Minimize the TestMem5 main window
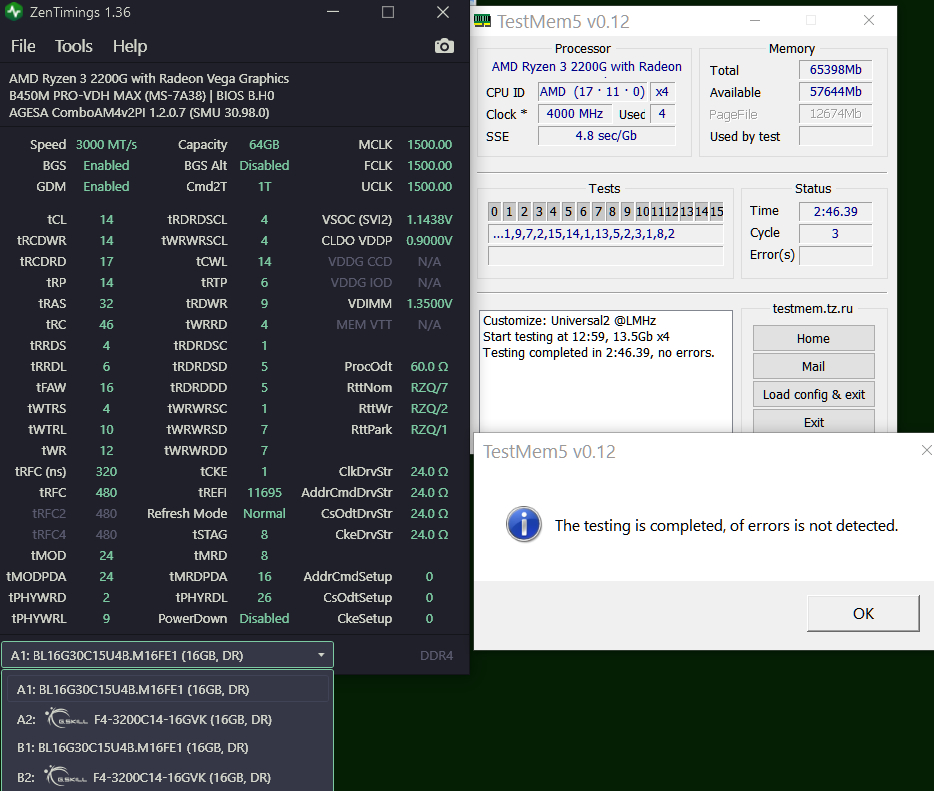The height and width of the screenshot is (791, 934). tap(755, 20)
